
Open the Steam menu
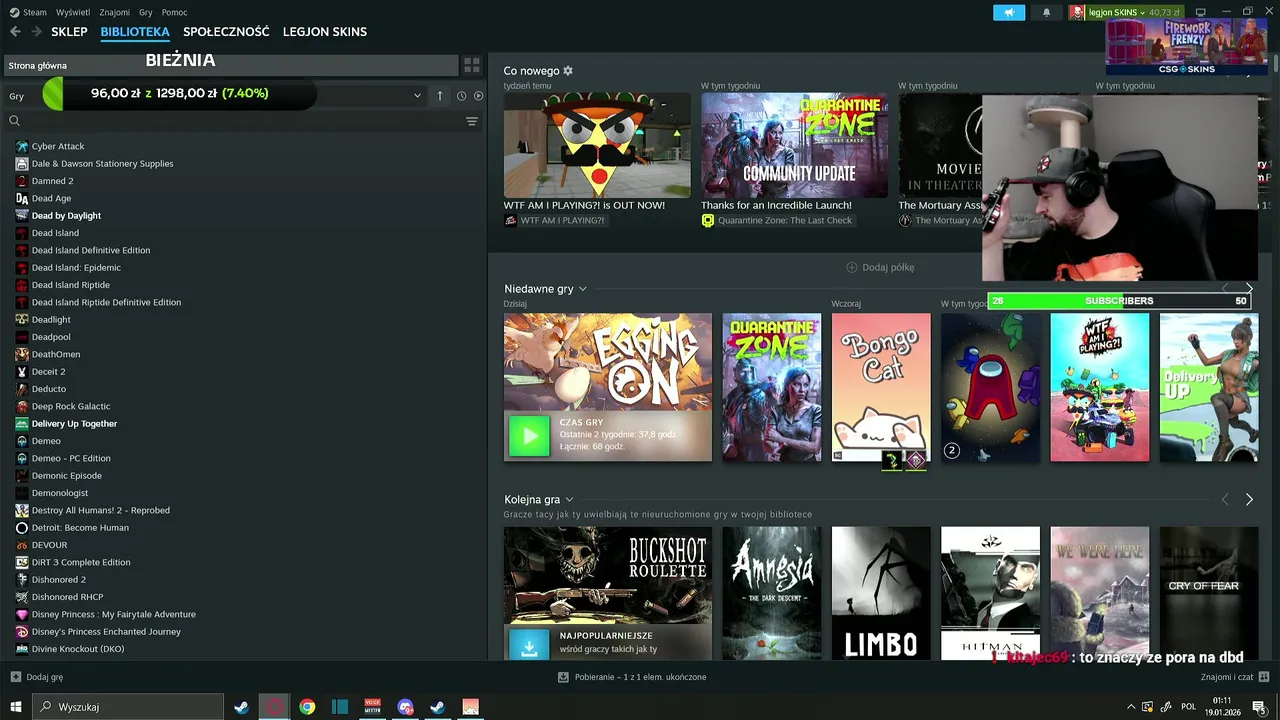pos(28,12)
